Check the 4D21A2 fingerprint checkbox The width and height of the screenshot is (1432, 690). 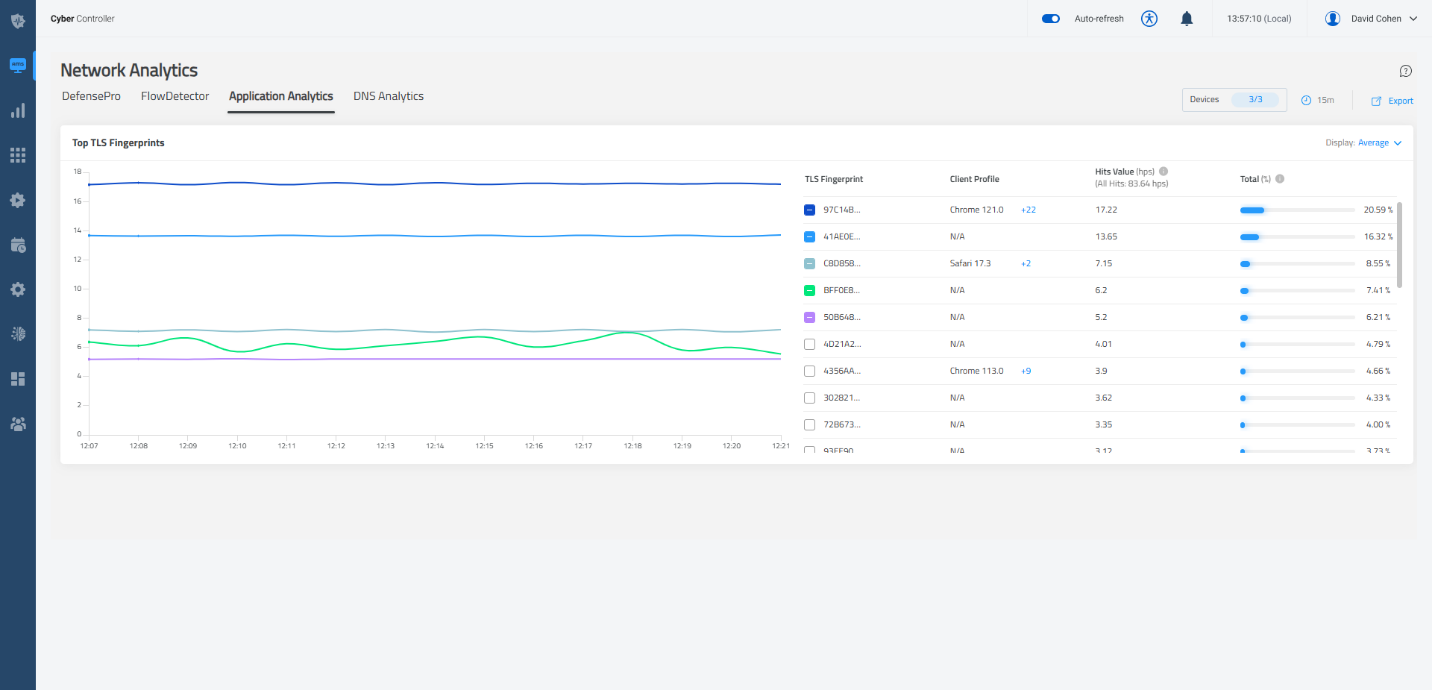pos(809,344)
